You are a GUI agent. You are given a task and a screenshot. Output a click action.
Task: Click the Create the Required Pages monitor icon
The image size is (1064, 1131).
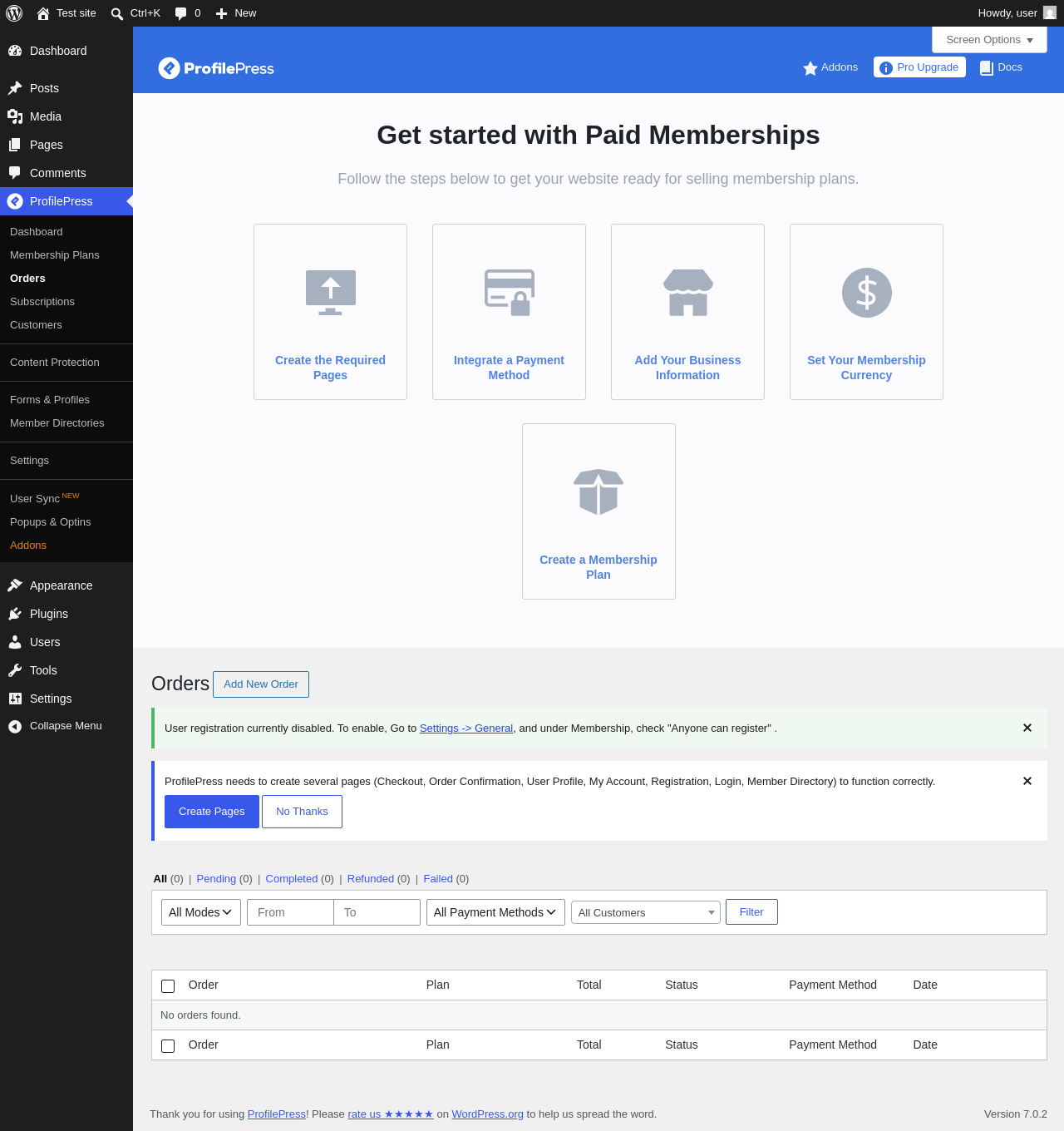pos(331,293)
